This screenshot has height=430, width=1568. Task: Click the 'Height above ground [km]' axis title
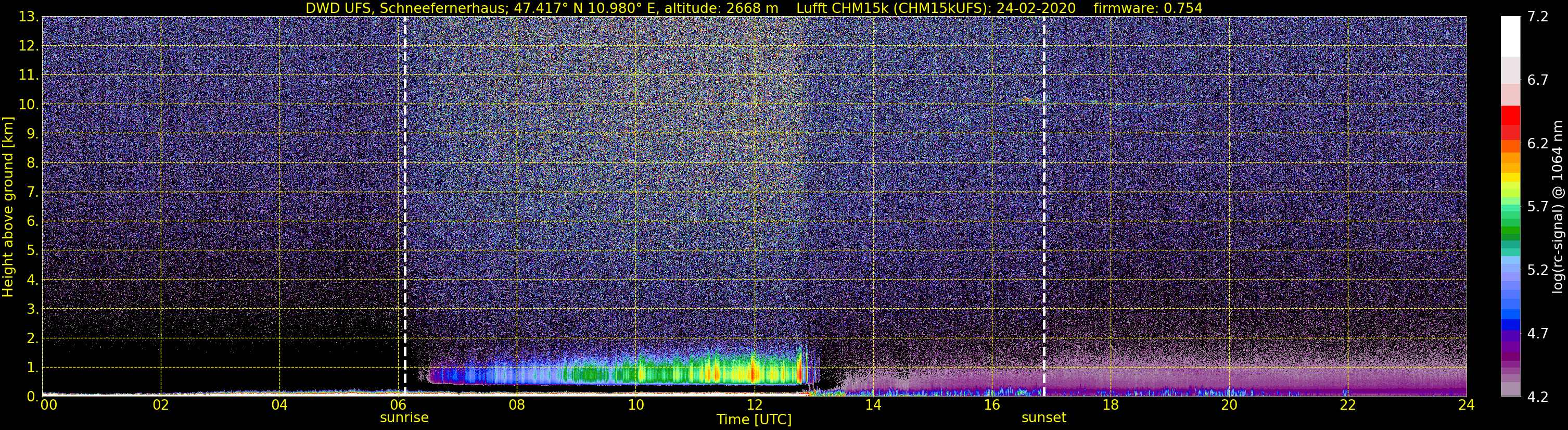point(8,207)
